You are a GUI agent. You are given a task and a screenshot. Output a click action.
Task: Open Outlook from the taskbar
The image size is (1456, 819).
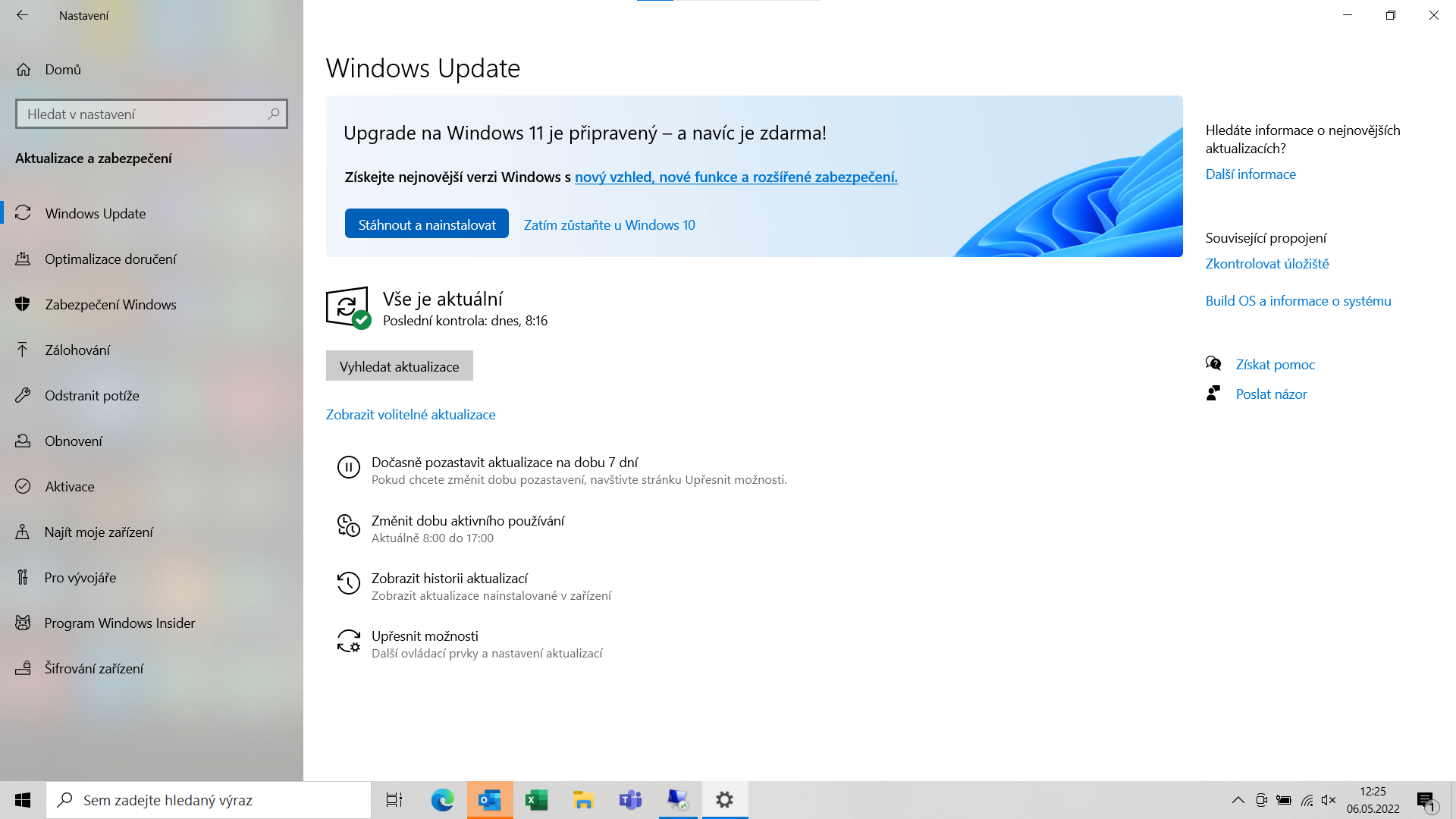pyautogui.click(x=489, y=800)
